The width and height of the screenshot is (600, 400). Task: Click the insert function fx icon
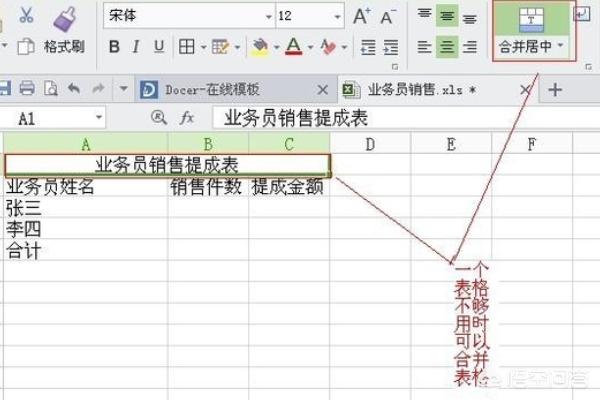click(x=187, y=118)
